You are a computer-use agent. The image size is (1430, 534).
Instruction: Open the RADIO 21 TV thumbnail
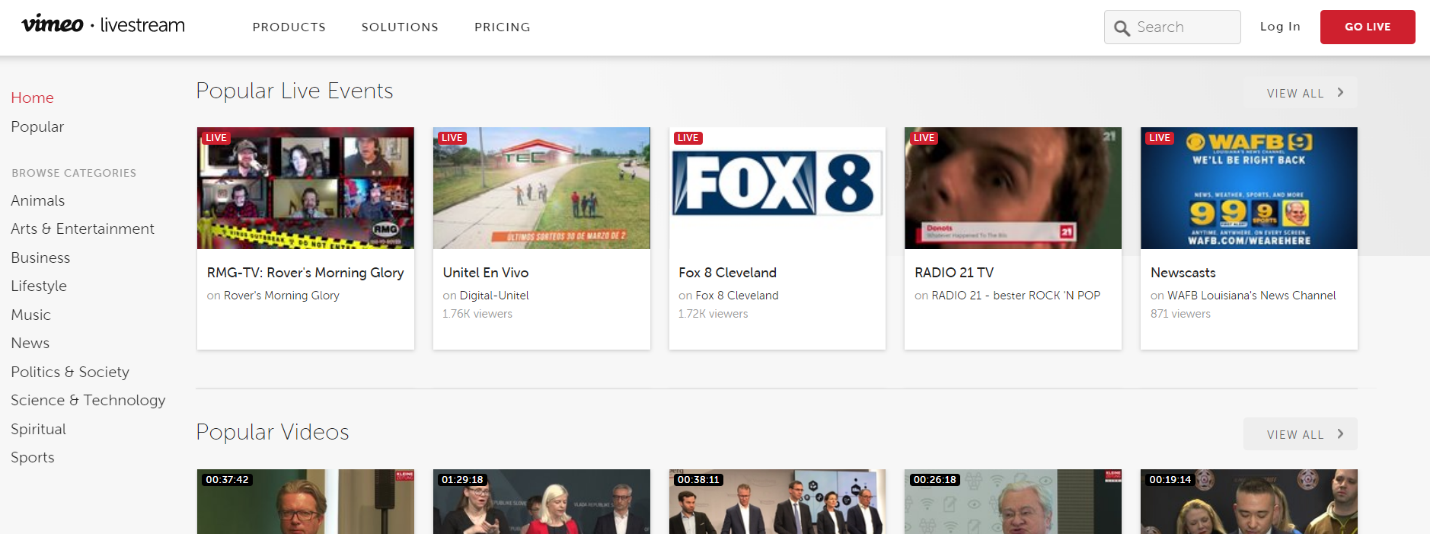pos(1013,188)
